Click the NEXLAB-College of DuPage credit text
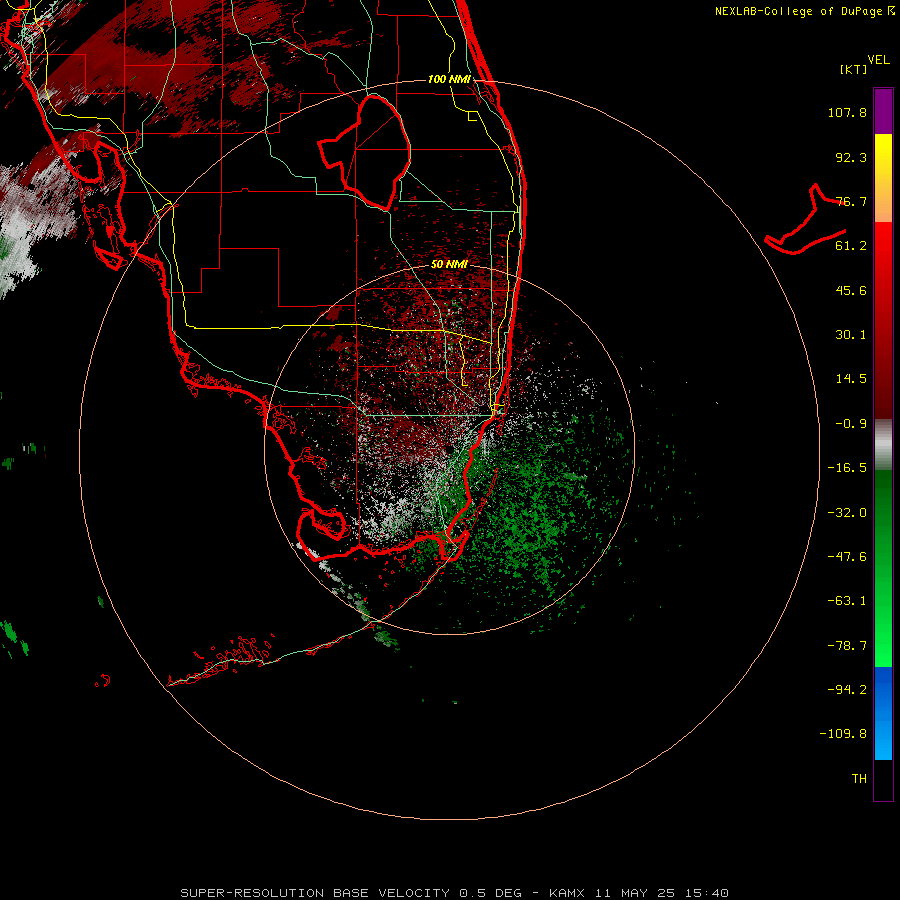The height and width of the screenshot is (900, 900). pyautogui.click(x=804, y=11)
